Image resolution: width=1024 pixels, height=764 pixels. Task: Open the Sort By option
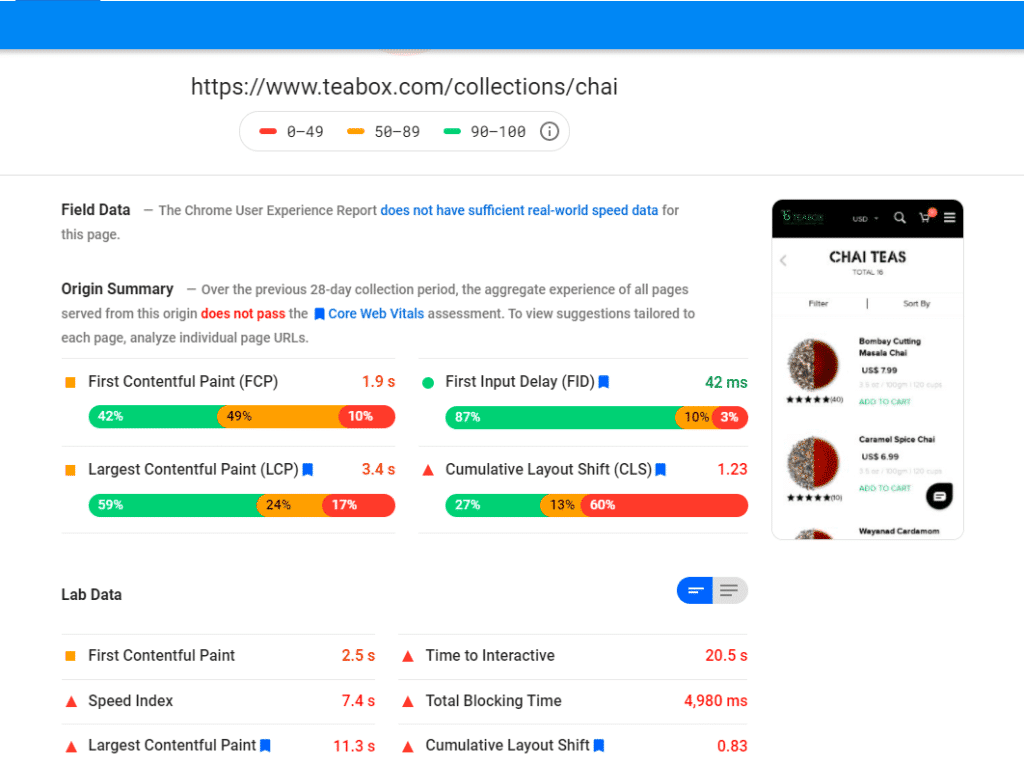point(916,303)
